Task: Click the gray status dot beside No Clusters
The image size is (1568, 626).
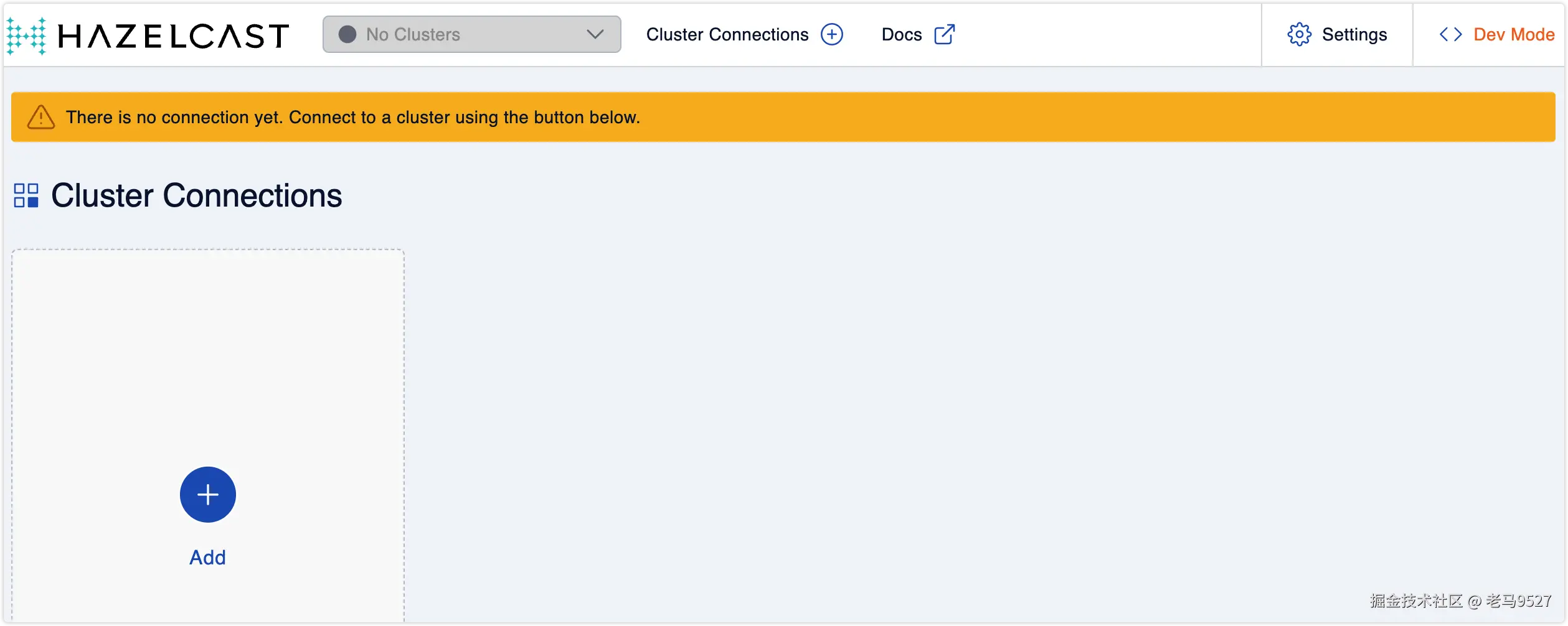Action: 347,34
